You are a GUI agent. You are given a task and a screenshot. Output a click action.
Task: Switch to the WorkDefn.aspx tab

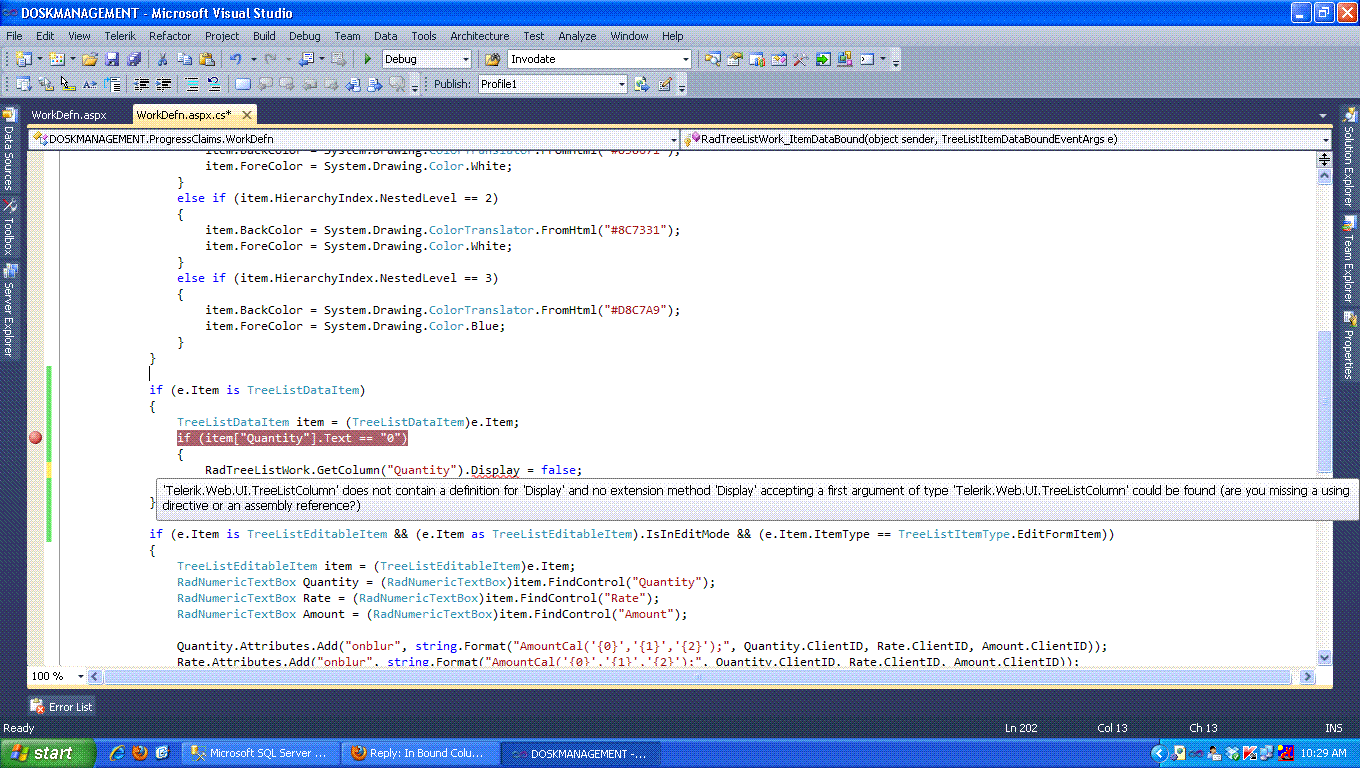click(68, 115)
